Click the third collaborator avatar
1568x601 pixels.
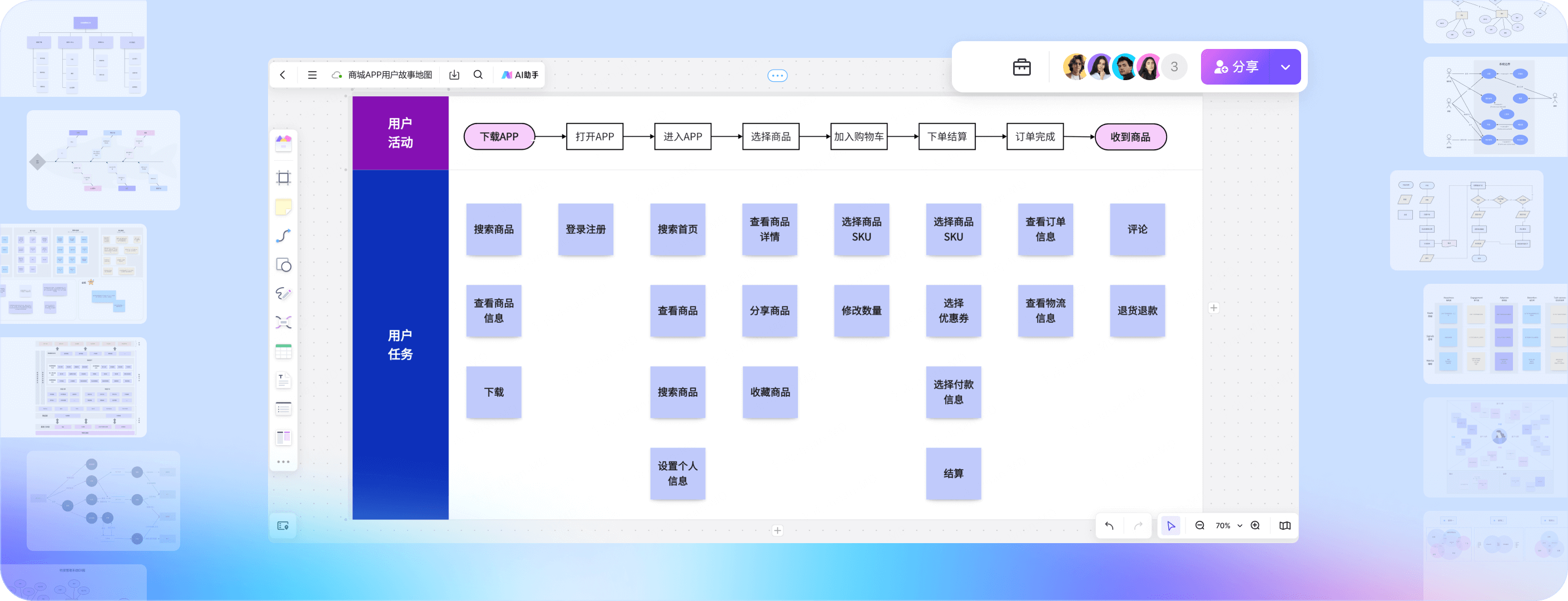tap(1125, 67)
